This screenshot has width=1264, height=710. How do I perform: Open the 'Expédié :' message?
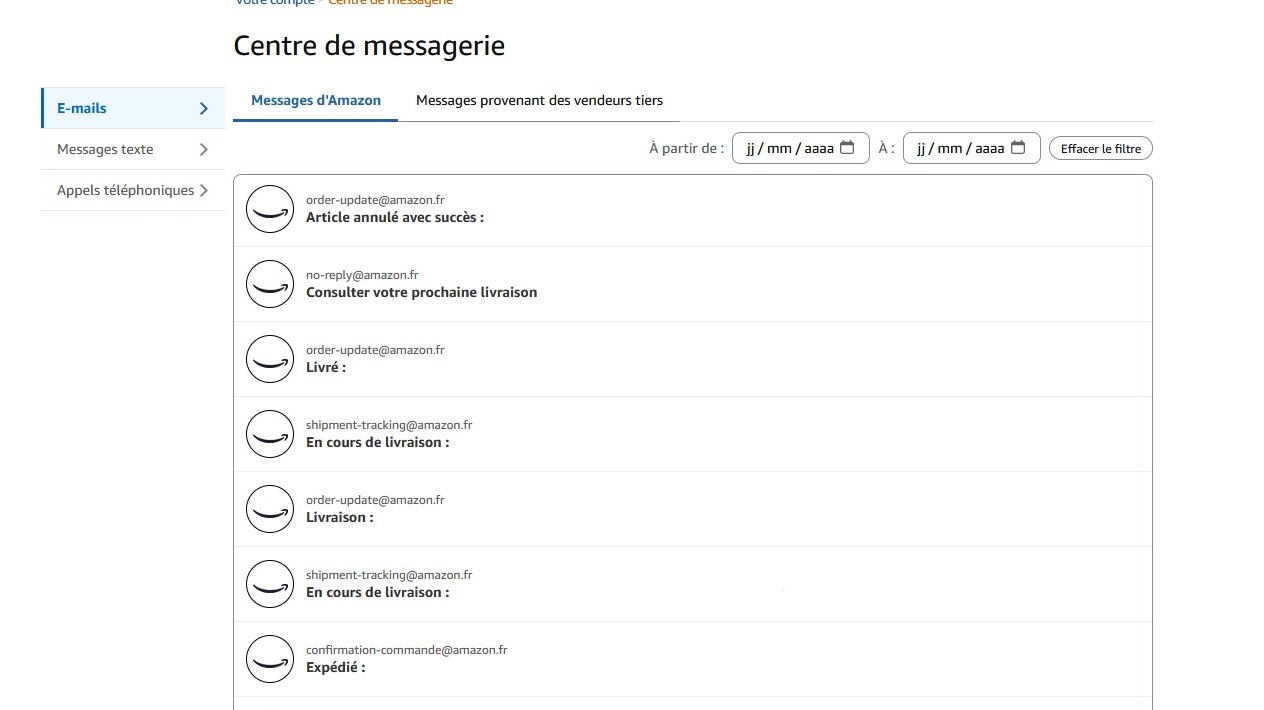tap(693, 659)
